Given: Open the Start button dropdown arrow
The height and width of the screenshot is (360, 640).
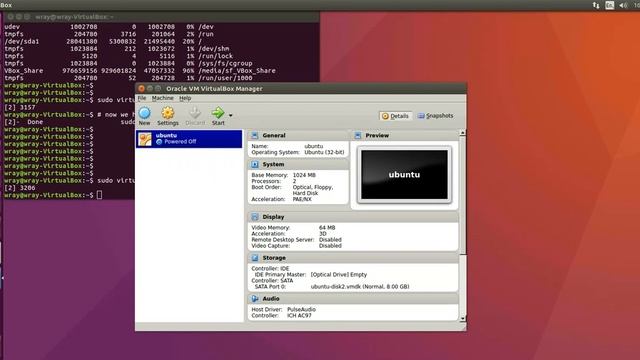Looking at the screenshot, I should click(x=231, y=116).
